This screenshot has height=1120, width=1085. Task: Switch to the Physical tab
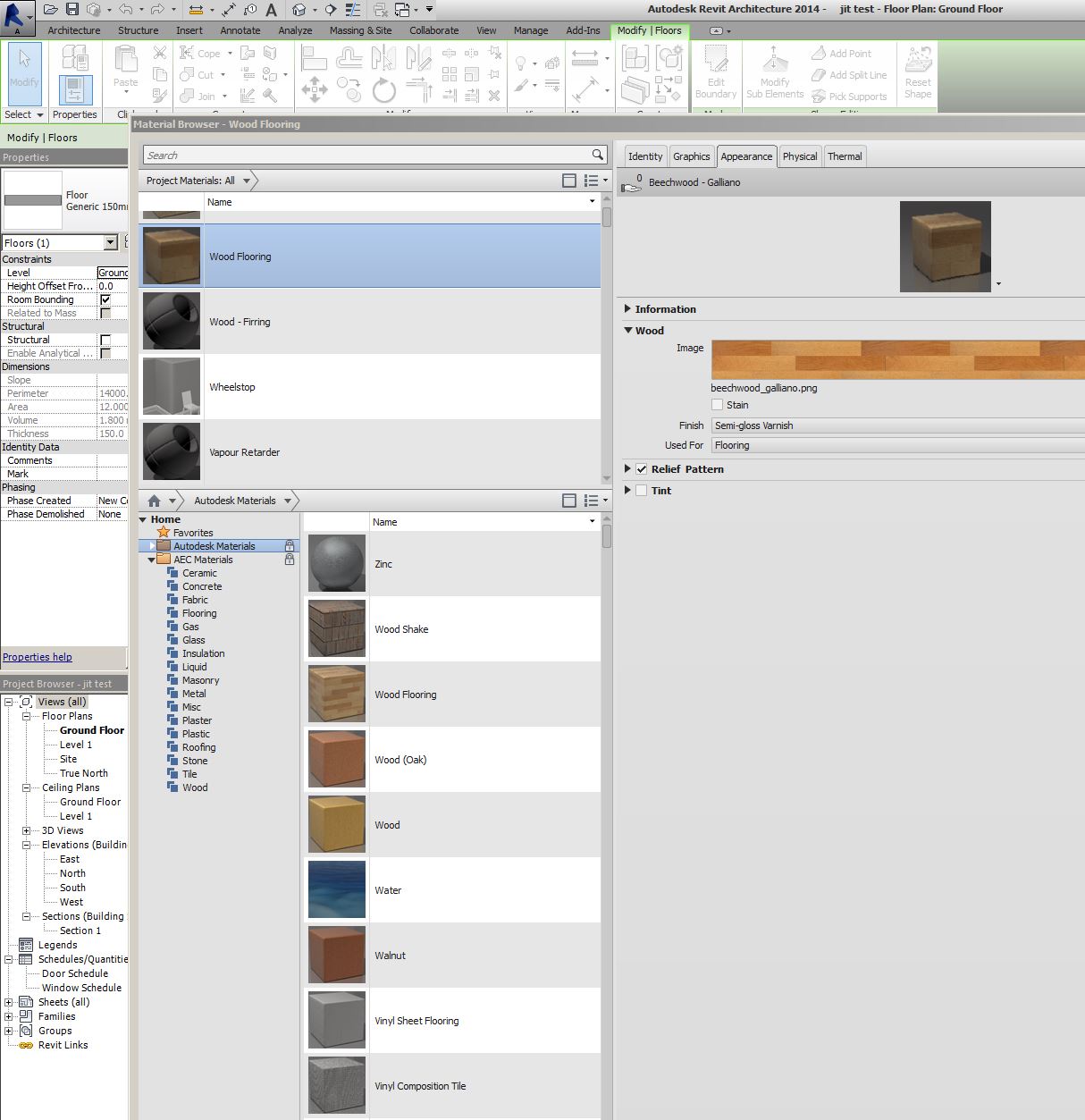click(800, 156)
